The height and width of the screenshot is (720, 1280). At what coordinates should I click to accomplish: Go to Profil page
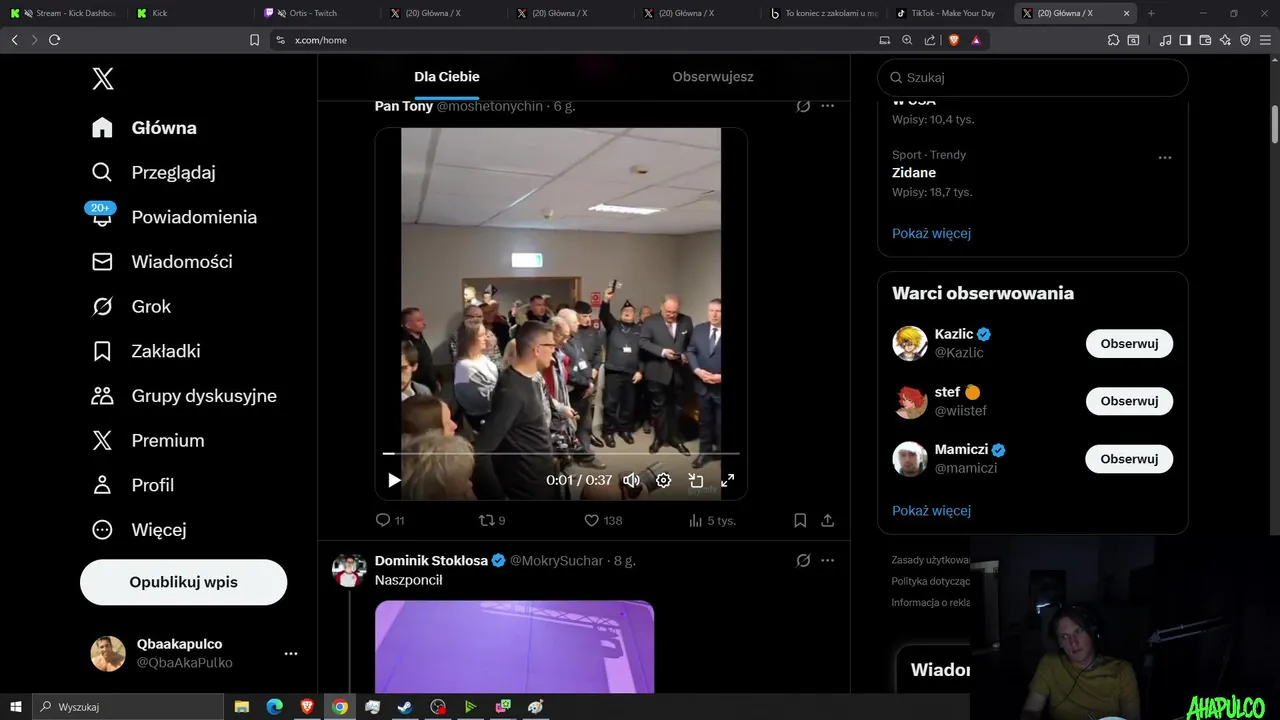coord(132,485)
